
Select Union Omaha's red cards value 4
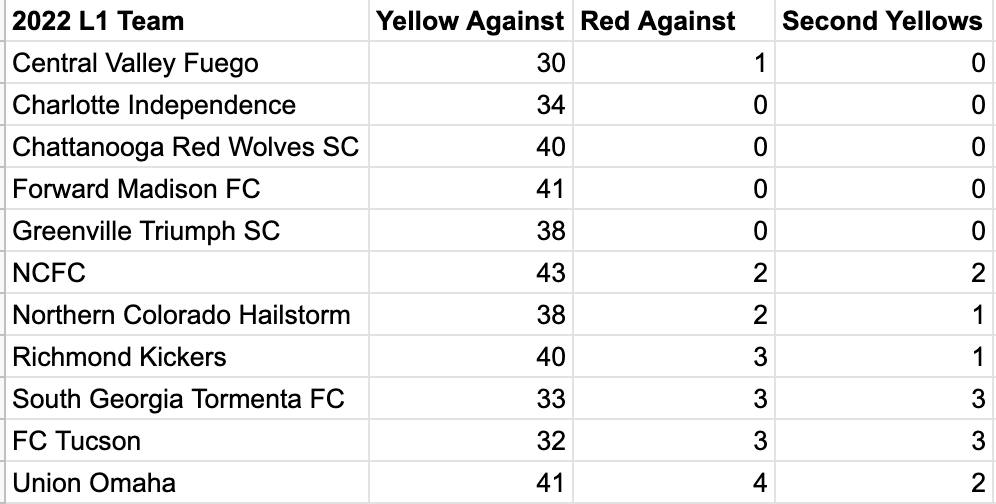click(759, 483)
